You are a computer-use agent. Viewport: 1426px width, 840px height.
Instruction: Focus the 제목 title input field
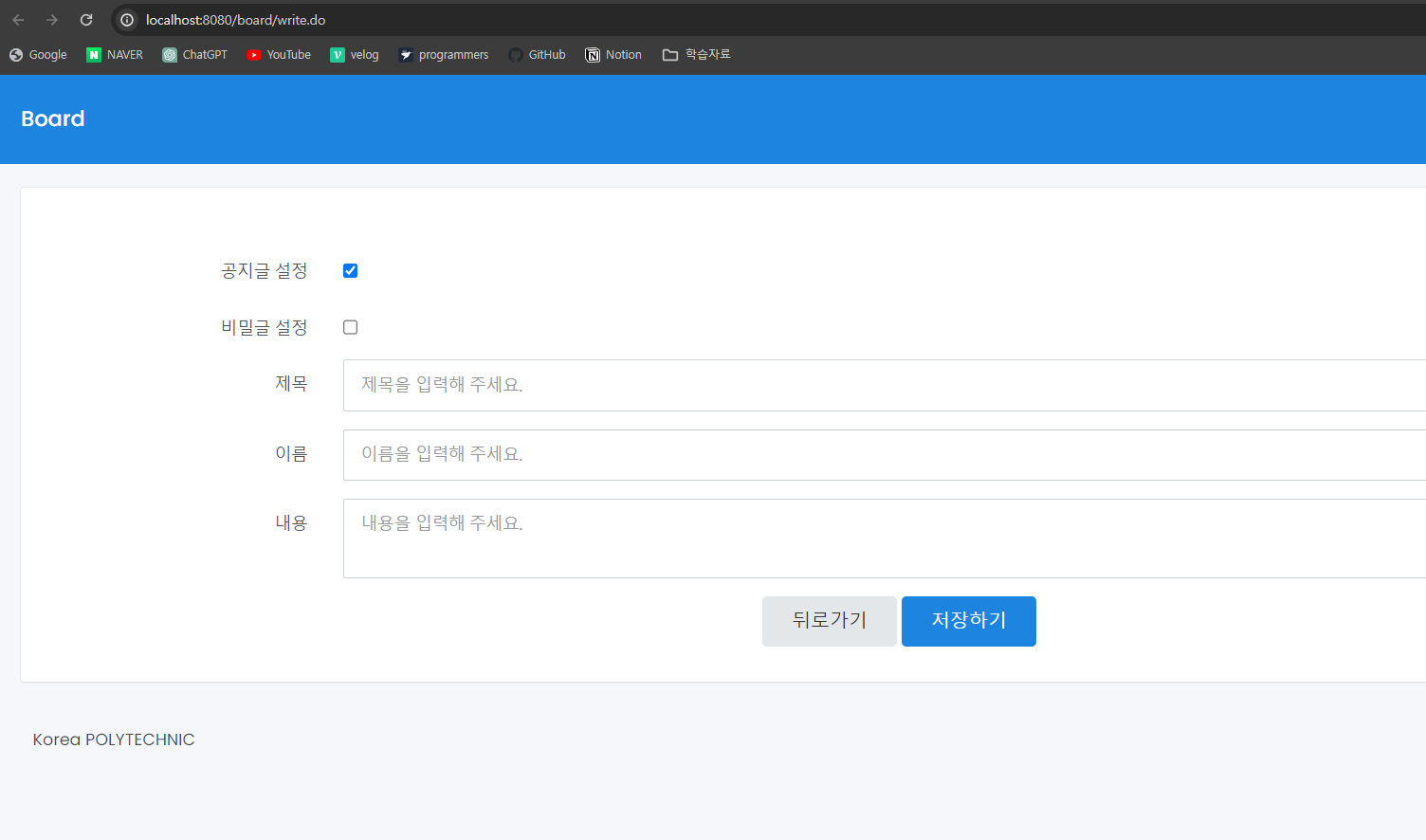[x=885, y=385]
